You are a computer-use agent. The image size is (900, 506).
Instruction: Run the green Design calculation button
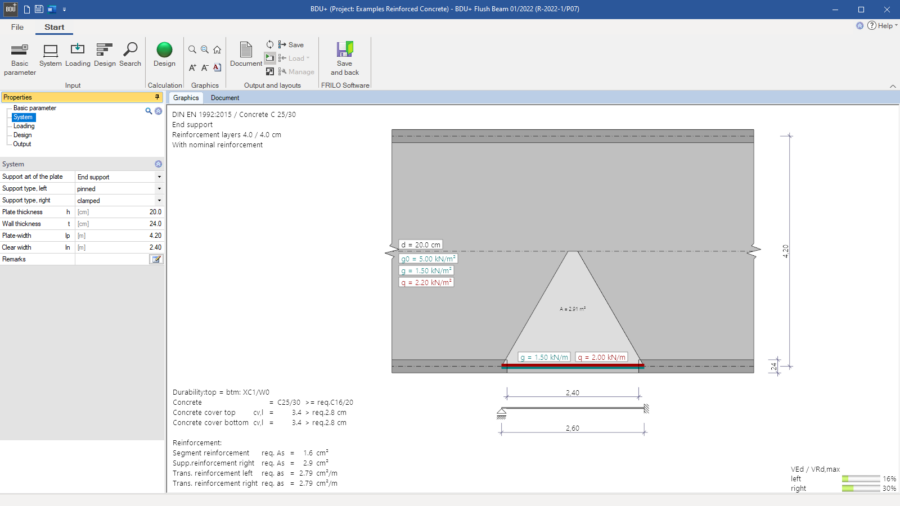[x=164, y=54]
